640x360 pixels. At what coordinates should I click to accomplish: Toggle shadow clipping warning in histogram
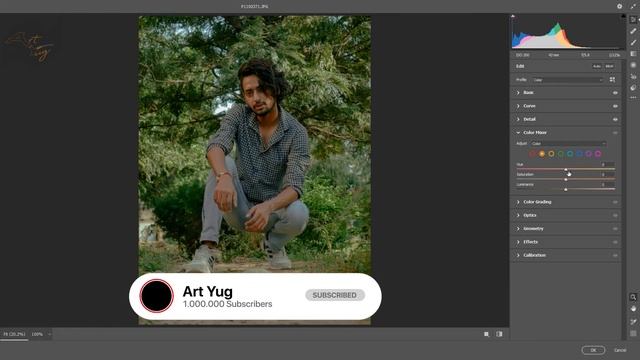click(513, 16)
